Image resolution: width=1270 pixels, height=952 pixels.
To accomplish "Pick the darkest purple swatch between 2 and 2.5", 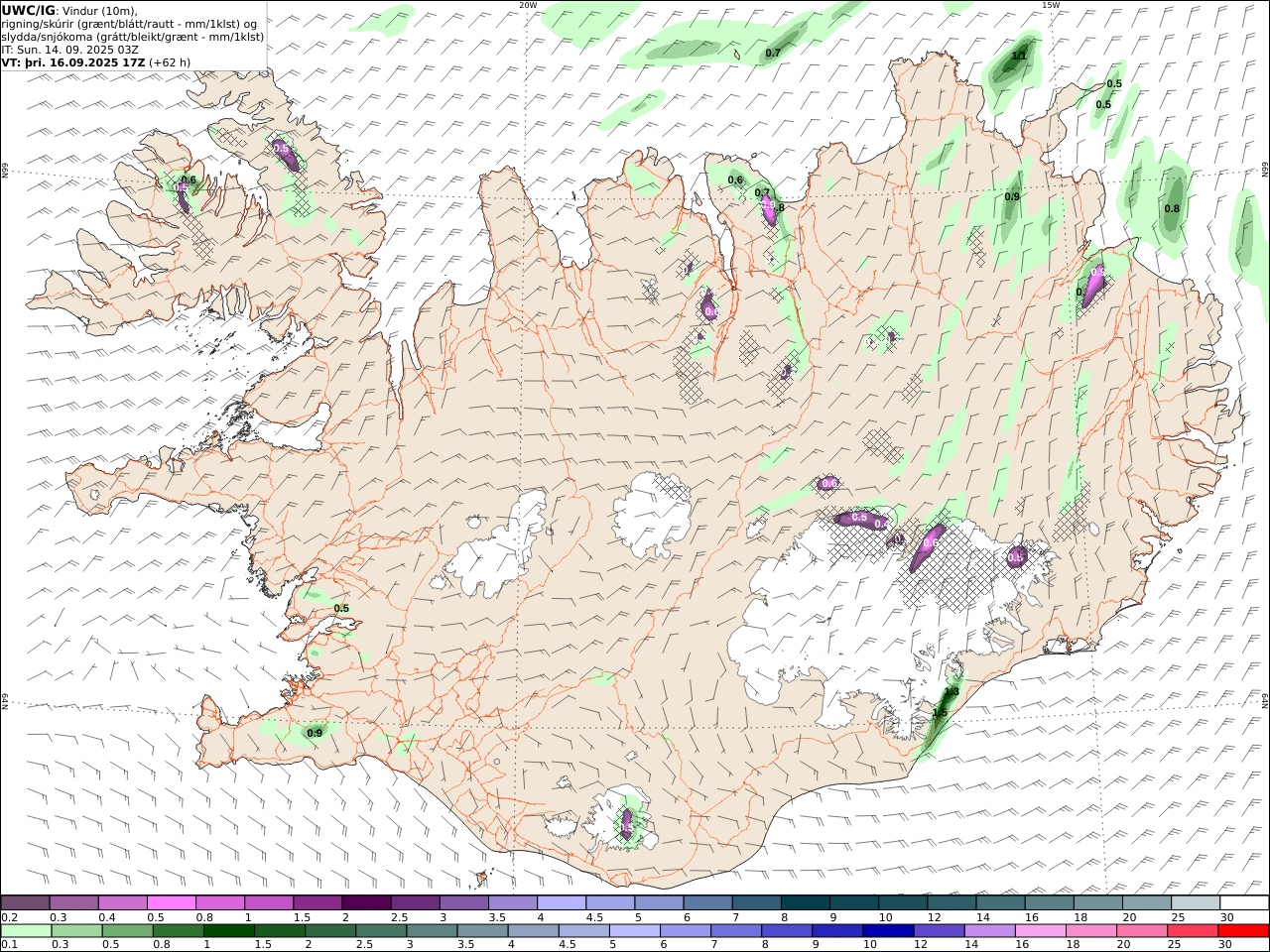I will (366, 903).
